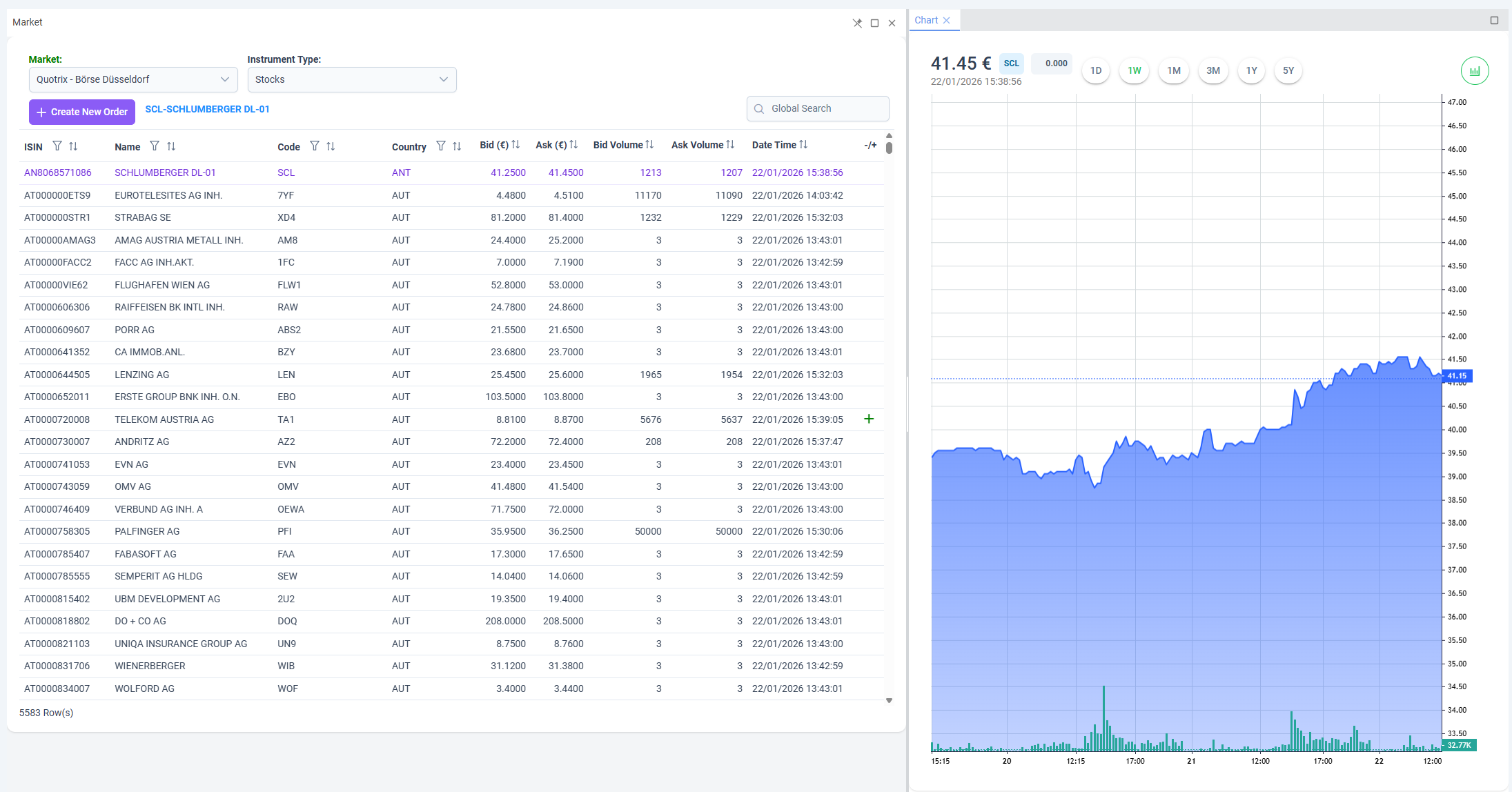Image resolution: width=1512 pixels, height=792 pixels.
Task: Open the Market dropdown Quotrix - Börse Düsseldorf
Action: pyautogui.click(x=133, y=79)
